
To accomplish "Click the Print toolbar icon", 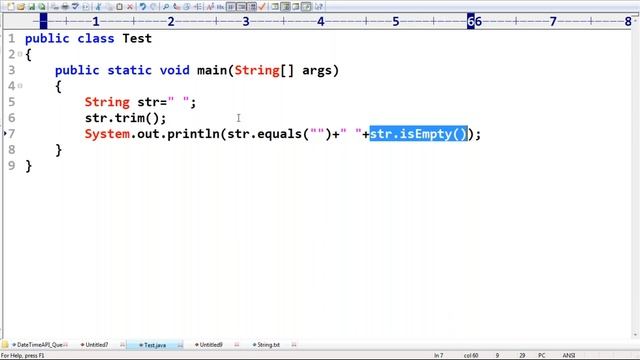I will (65, 7).
